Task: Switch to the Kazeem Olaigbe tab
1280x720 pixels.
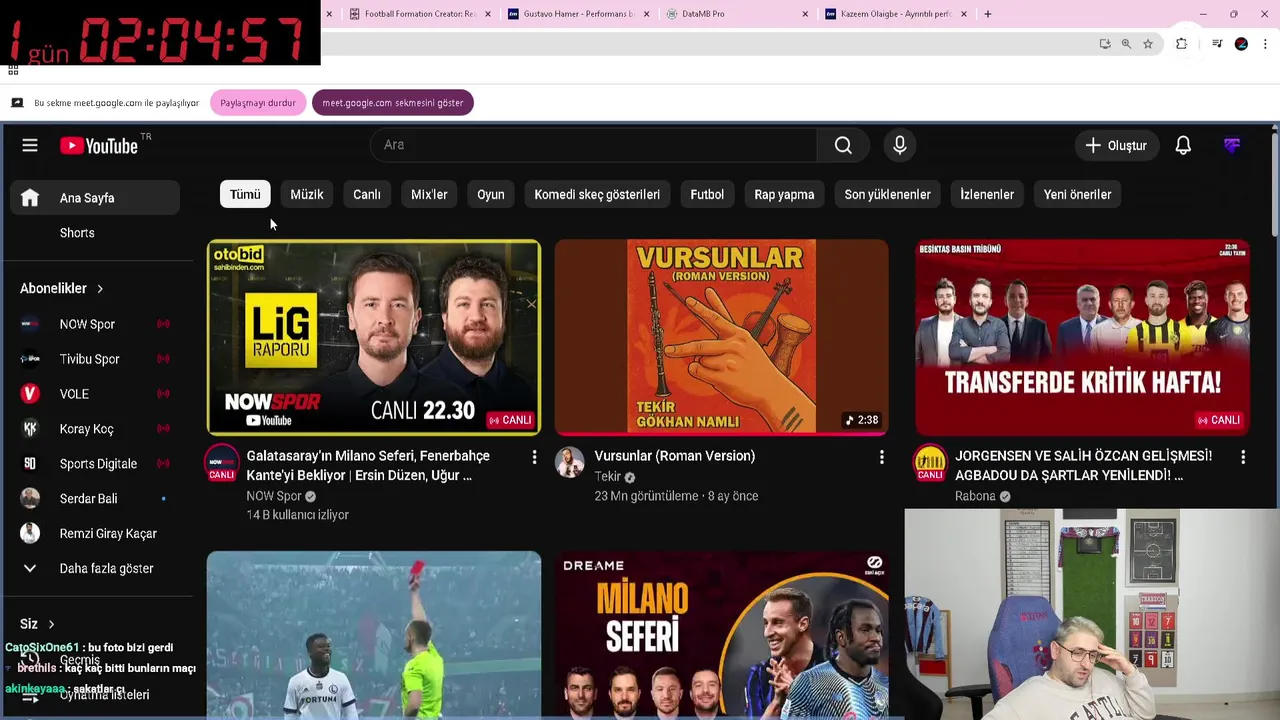Action: click(x=895, y=14)
